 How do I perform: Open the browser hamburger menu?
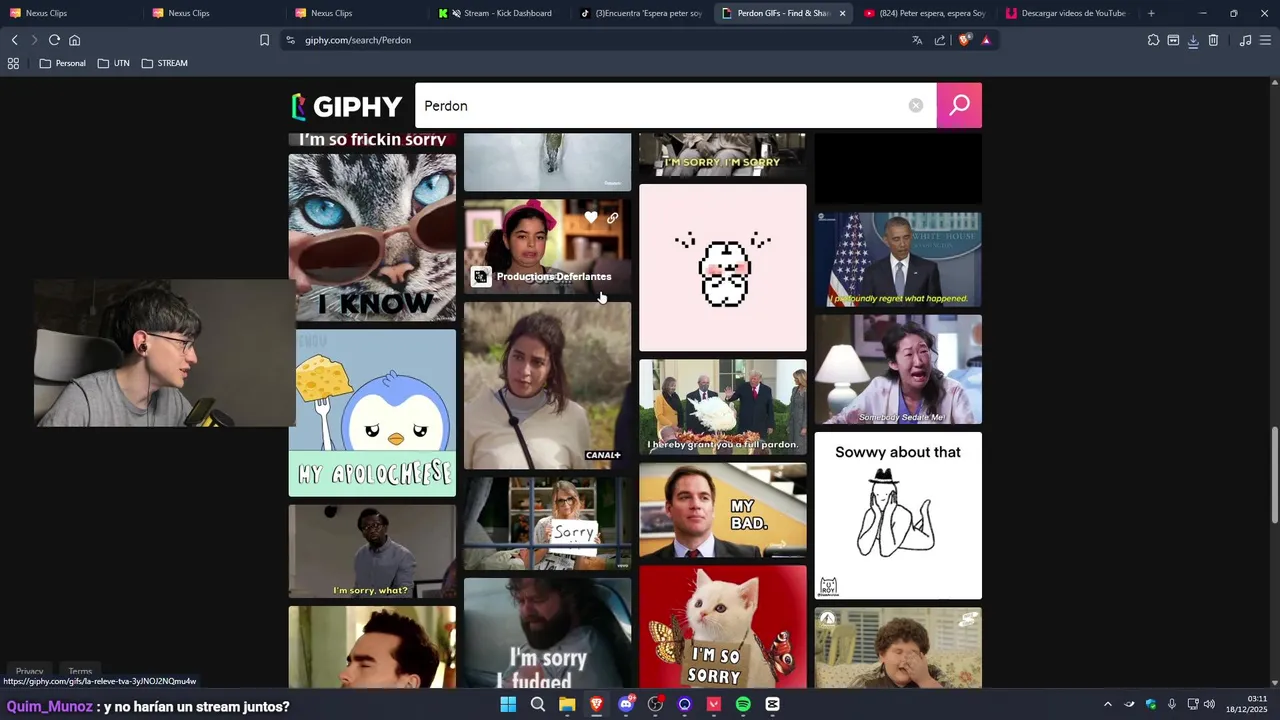click(x=1266, y=40)
